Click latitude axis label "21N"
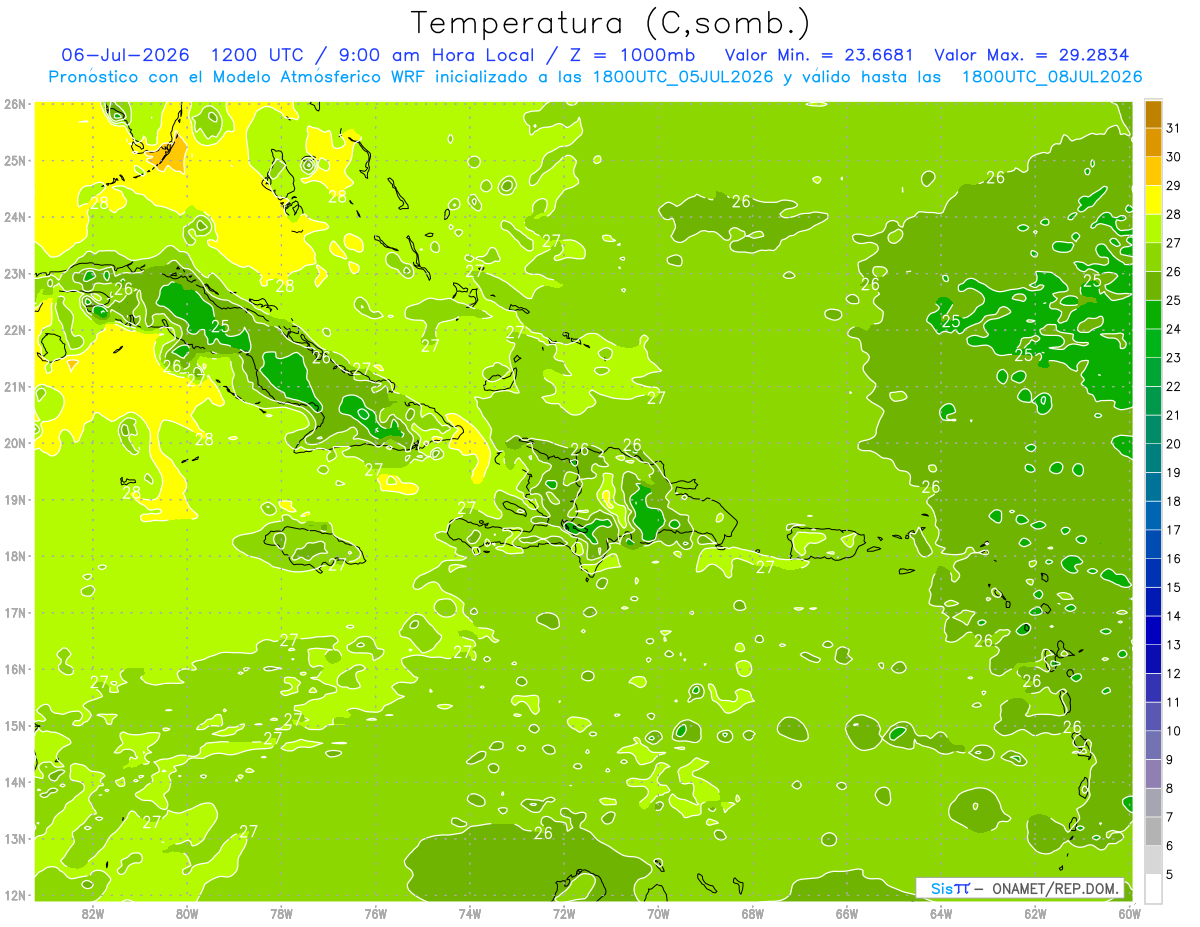Viewport: 1200px width, 927px height. pos(15,386)
